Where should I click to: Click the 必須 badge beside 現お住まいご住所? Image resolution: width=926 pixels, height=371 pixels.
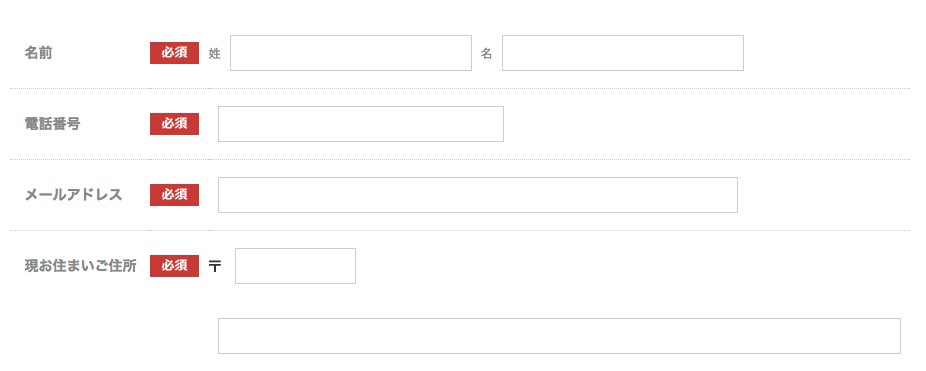pos(174,266)
